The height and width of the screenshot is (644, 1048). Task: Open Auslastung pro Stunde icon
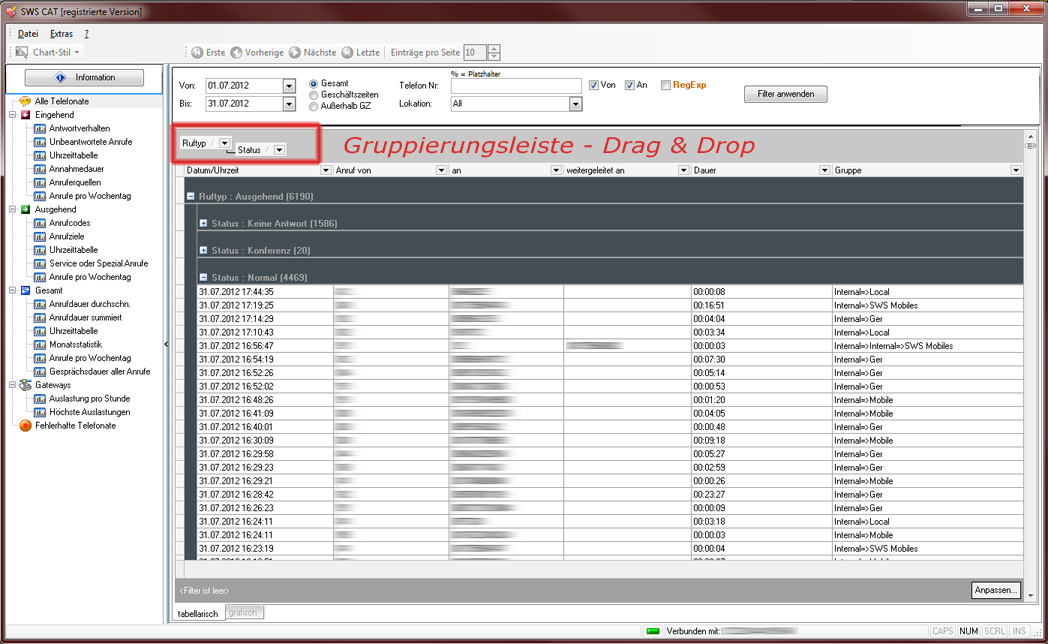pyautogui.click(x=39, y=399)
